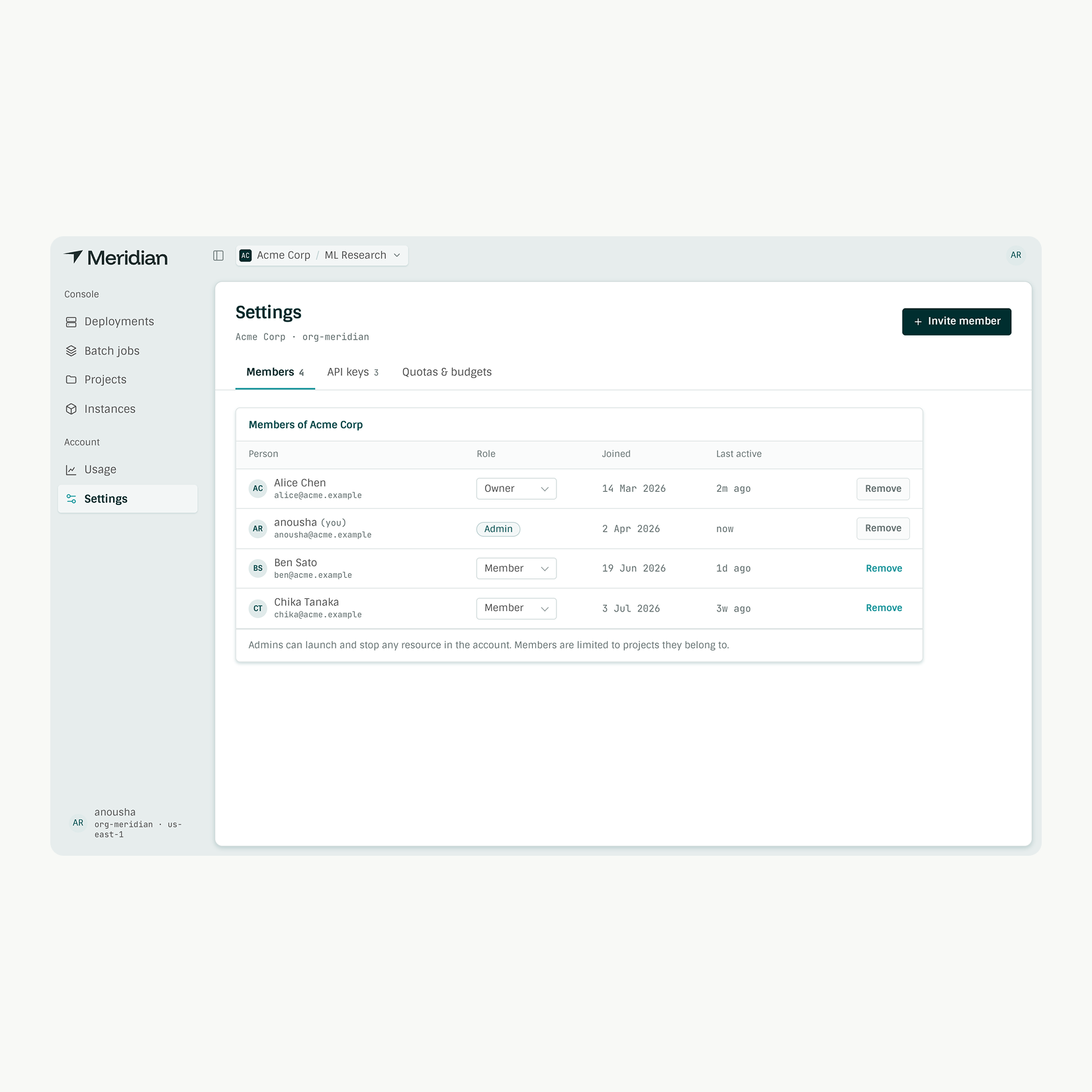Image resolution: width=1092 pixels, height=1092 pixels.
Task: Click the Joined column header
Action: (616, 454)
